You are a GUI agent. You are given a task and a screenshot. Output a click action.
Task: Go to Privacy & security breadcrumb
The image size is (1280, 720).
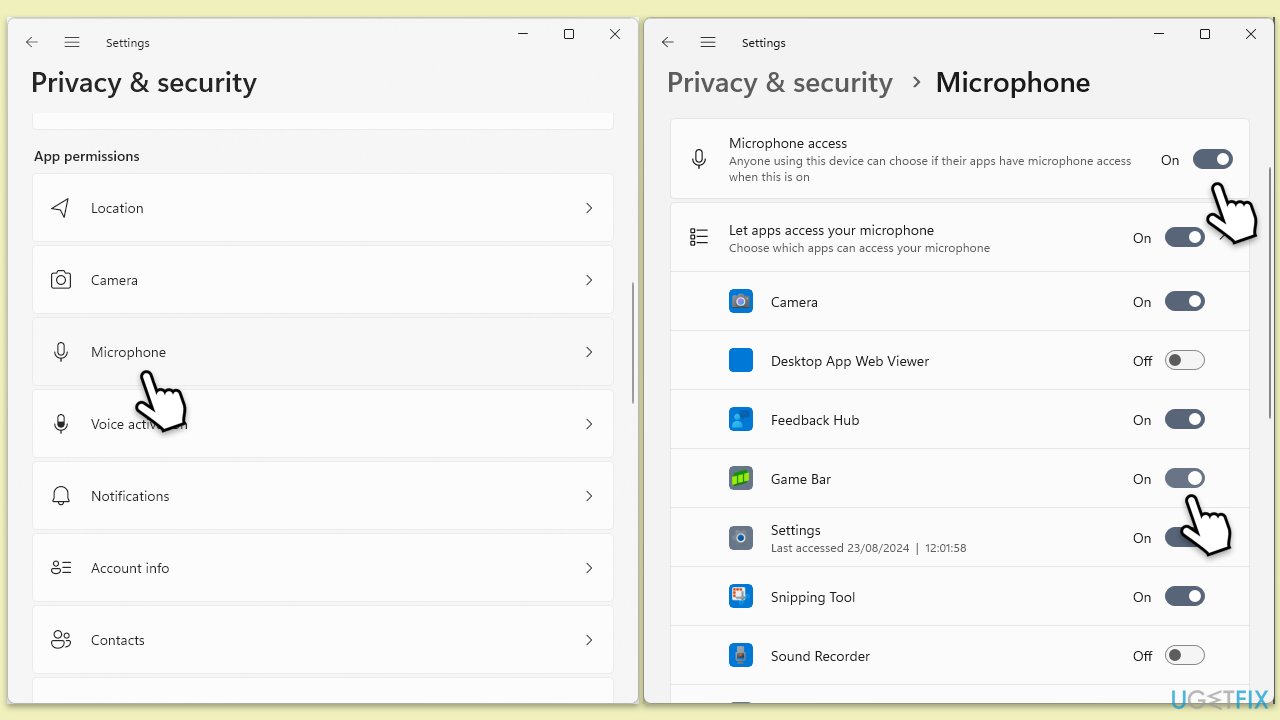[x=780, y=82]
